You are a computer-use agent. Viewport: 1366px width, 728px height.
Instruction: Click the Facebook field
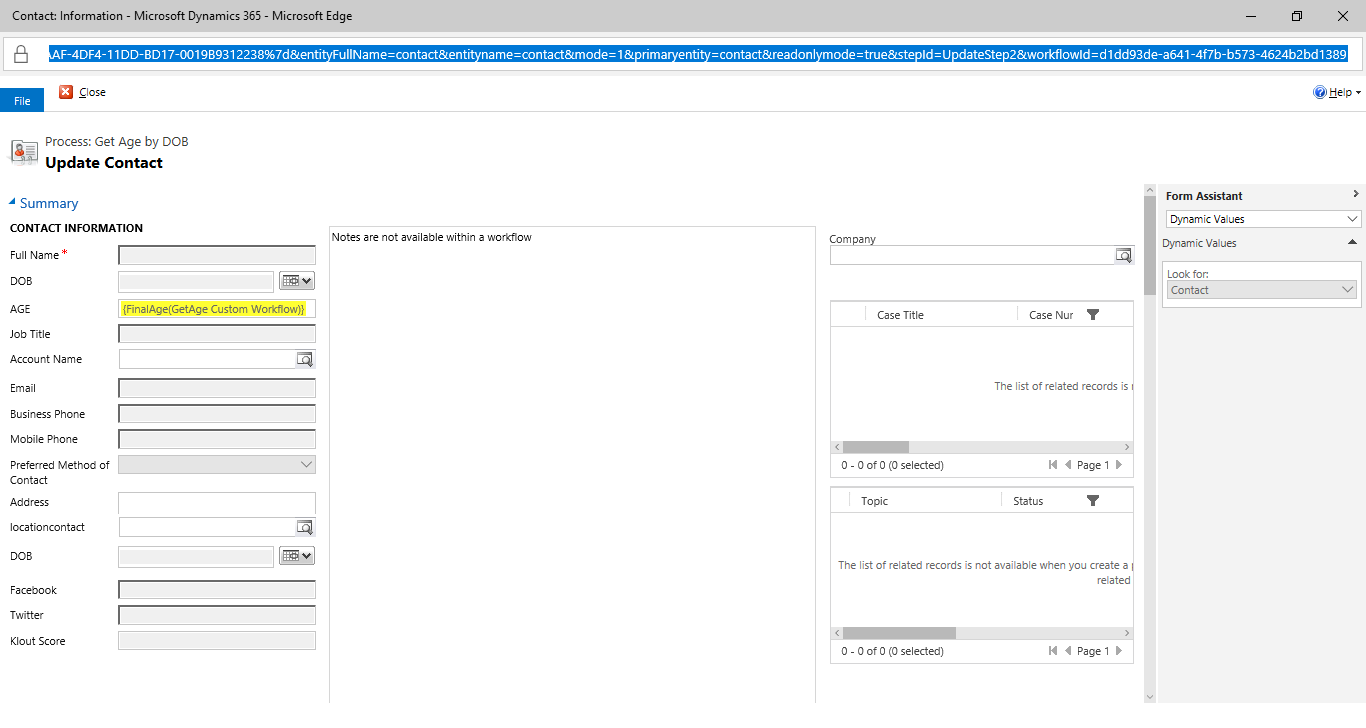coord(217,590)
